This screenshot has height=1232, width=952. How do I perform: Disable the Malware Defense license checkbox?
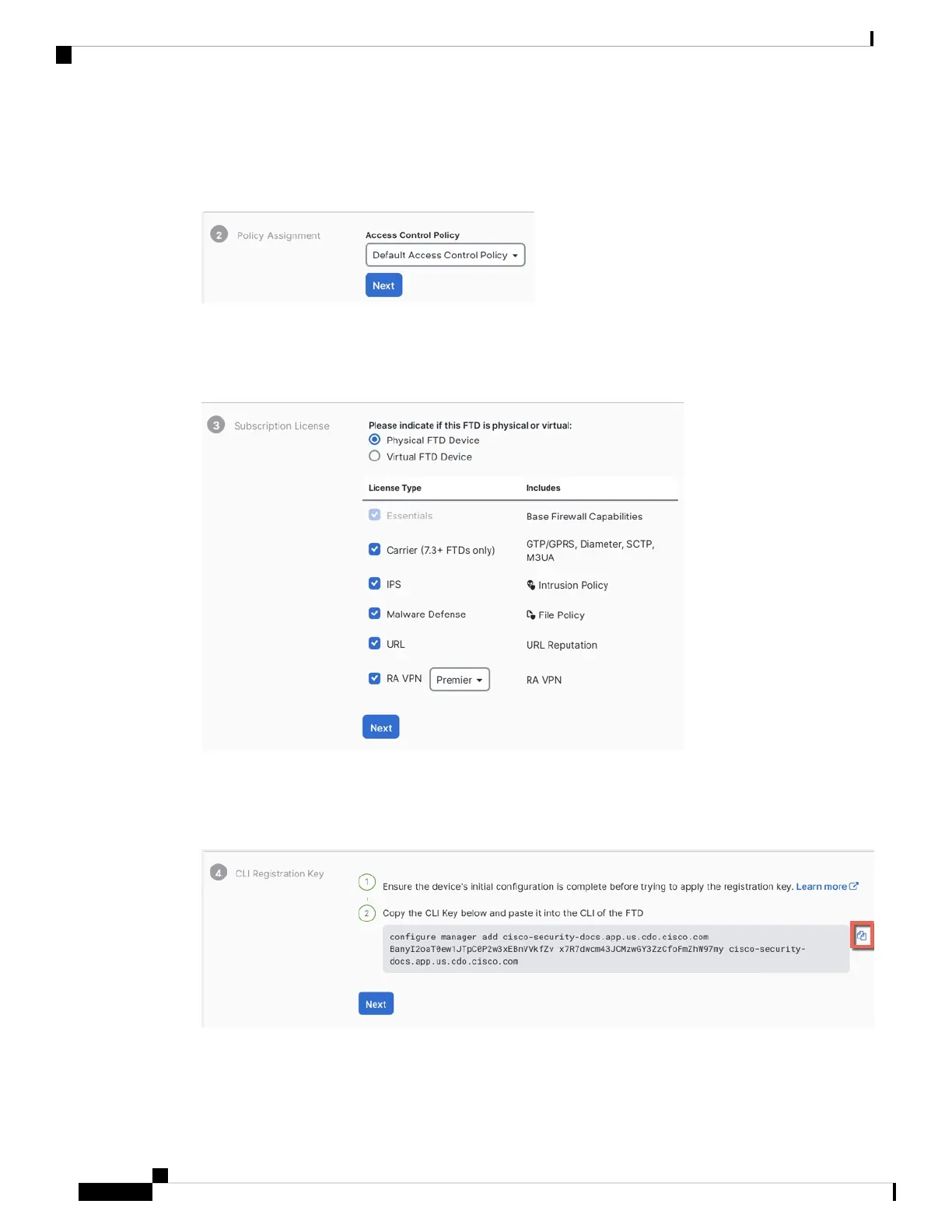point(375,614)
